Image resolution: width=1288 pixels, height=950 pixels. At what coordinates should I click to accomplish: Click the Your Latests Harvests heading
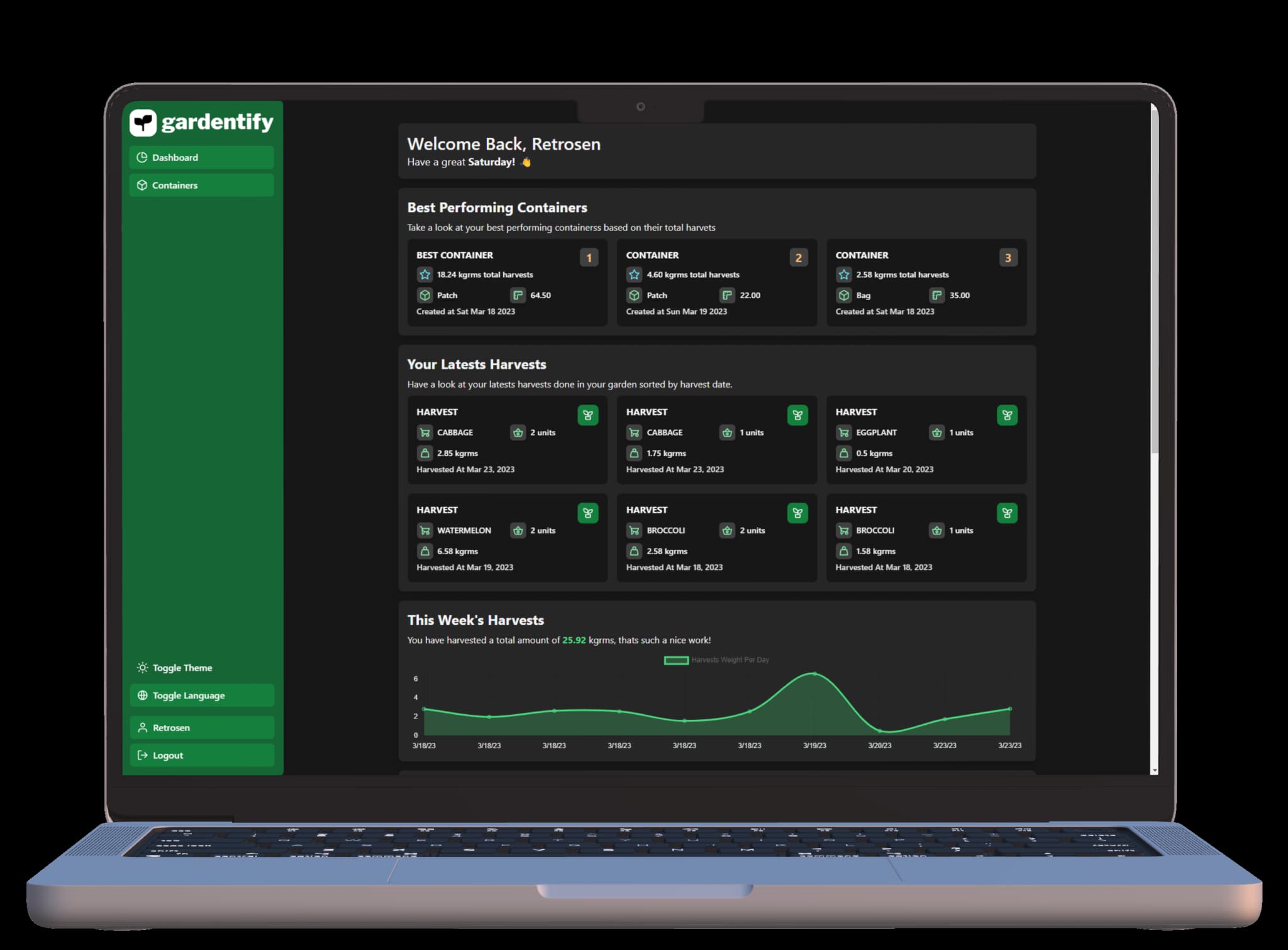(x=477, y=365)
